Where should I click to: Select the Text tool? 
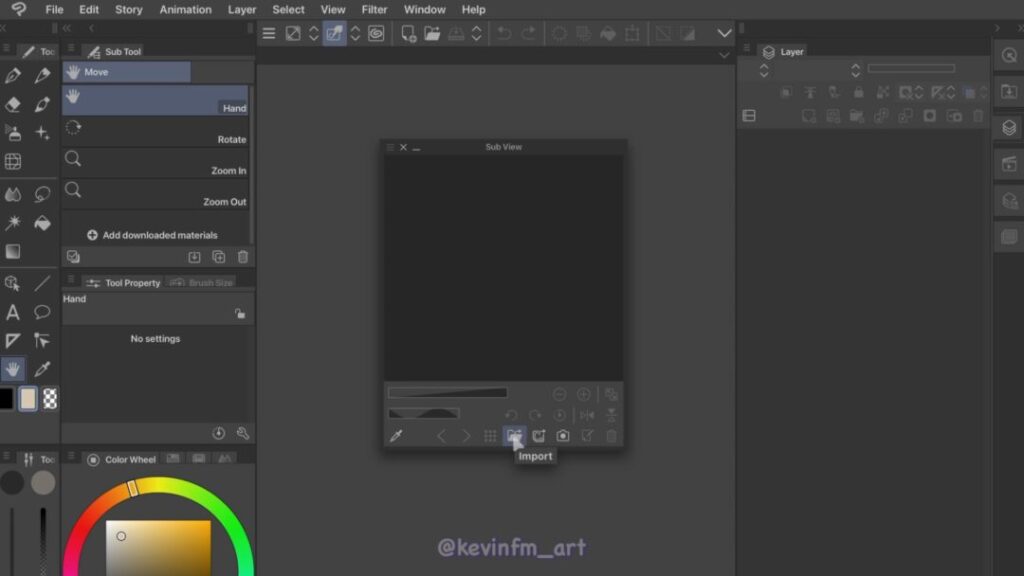click(13, 312)
